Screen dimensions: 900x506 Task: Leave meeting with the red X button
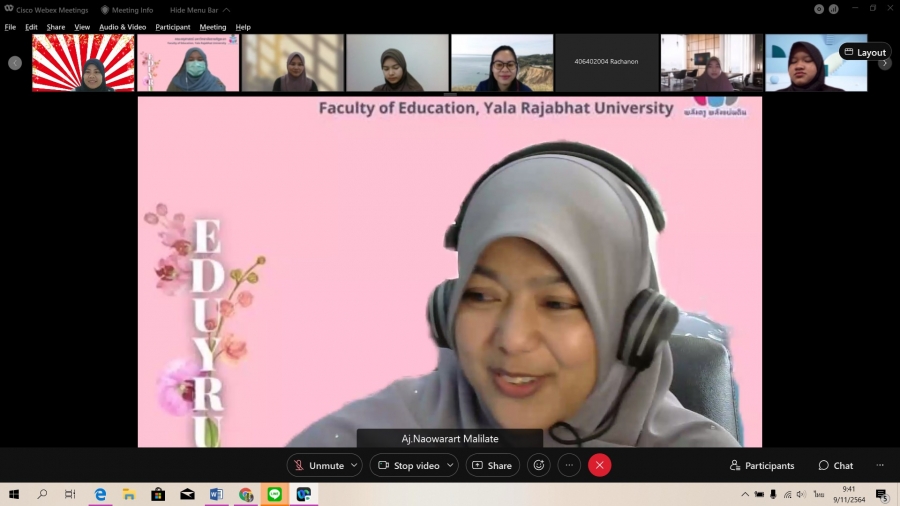click(x=599, y=465)
